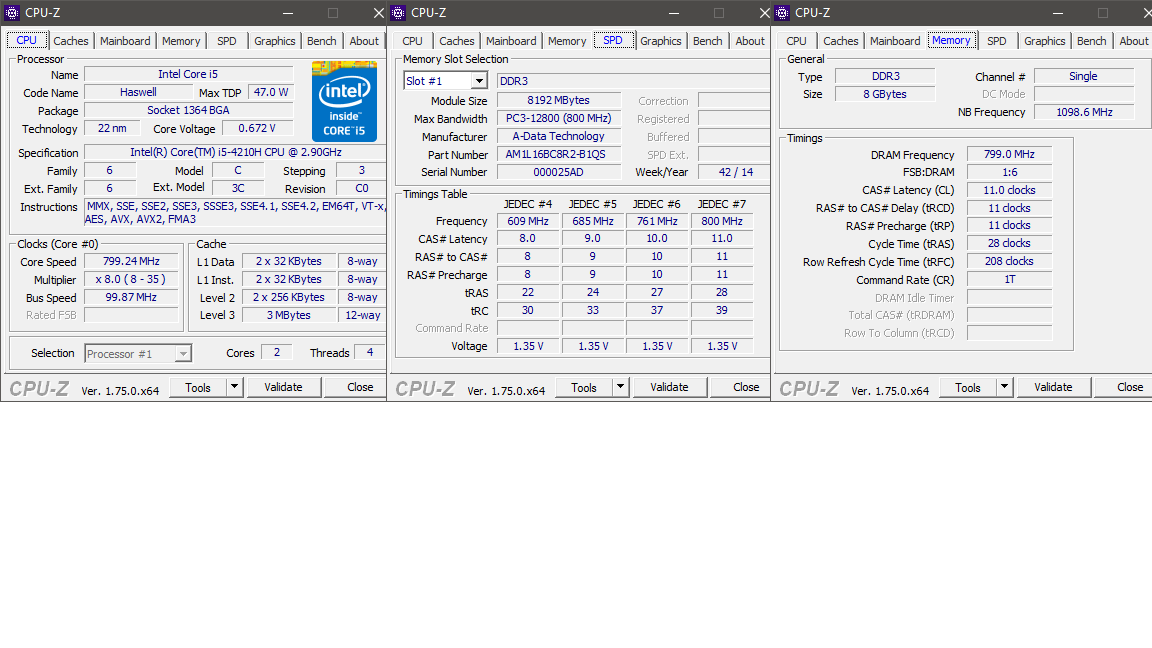Screen dimensions: 1152x648
Task: Open the Slot #1 memory slot dropdown
Action: (x=479, y=81)
